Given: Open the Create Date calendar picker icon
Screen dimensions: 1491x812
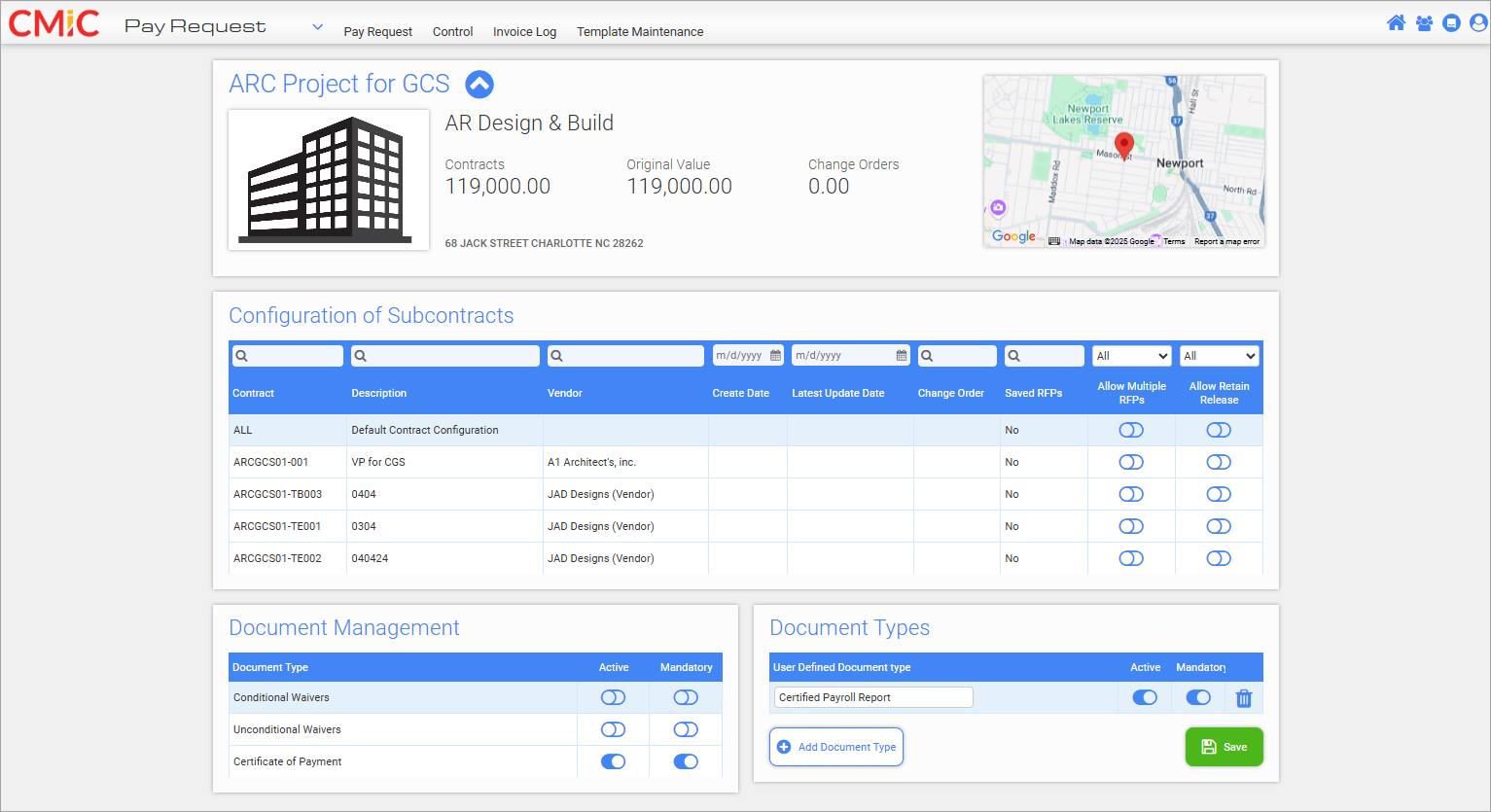Looking at the screenshot, I should (775, 356).
